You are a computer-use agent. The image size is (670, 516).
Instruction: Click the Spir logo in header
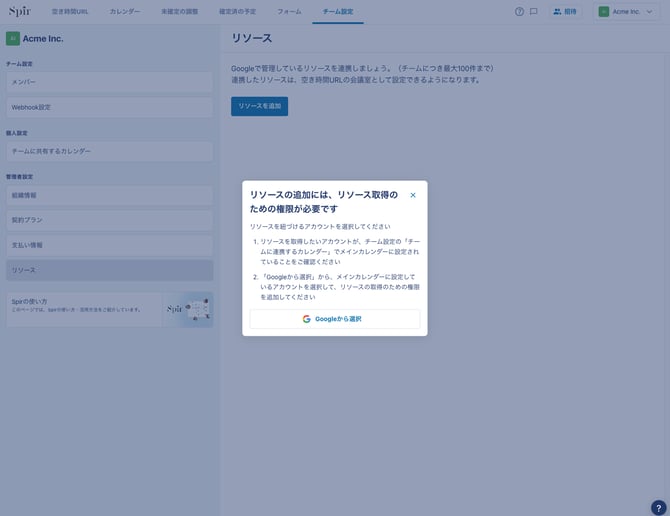click(20, 12)
